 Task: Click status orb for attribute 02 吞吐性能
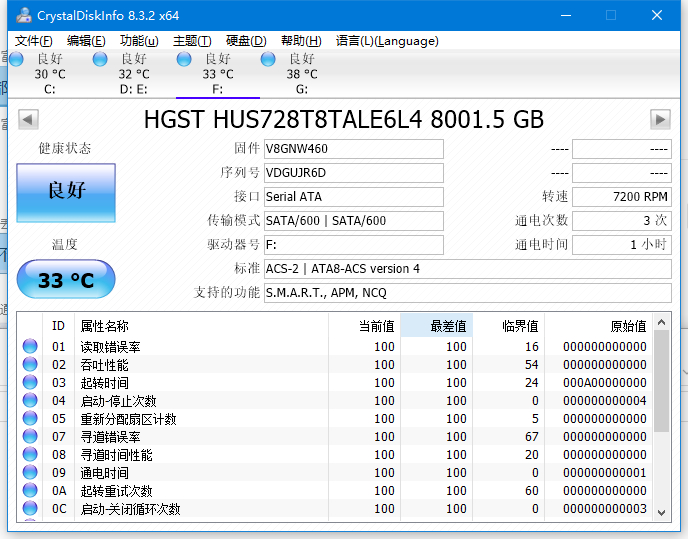click(30, 364)
